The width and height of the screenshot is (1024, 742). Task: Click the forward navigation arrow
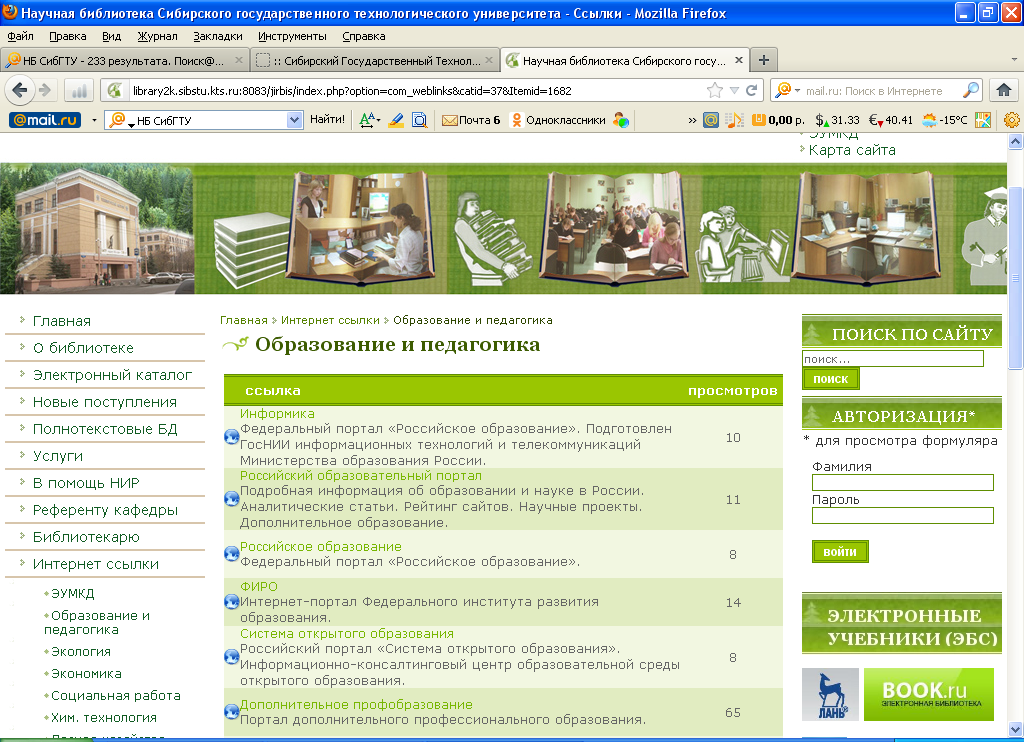45,90
